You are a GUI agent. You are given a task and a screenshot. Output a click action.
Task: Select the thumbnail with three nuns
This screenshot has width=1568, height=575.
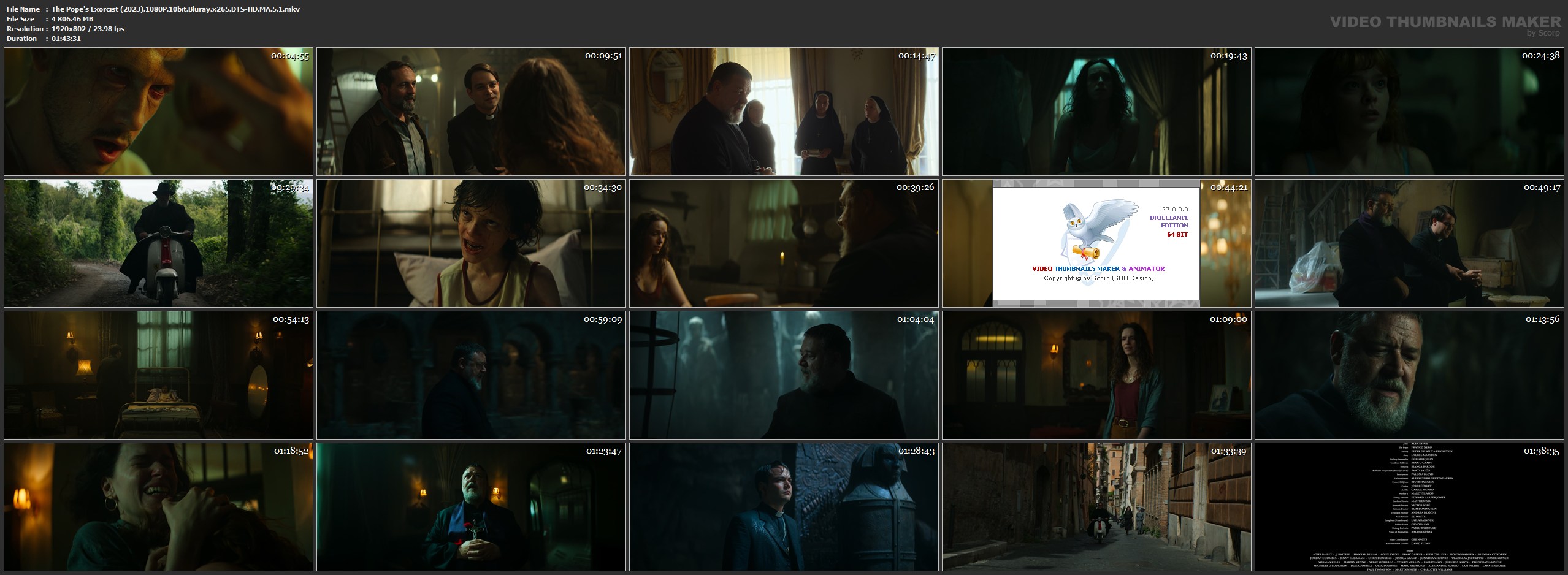tap(784, 112)
